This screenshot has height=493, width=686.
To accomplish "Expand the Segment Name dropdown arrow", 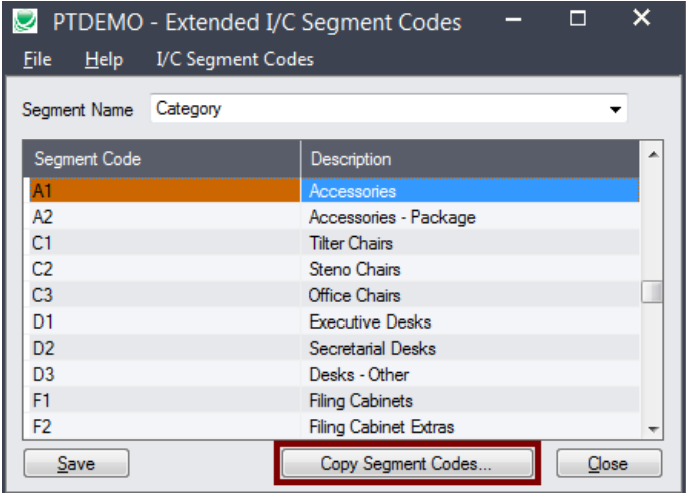I will [x=615, y=109].
